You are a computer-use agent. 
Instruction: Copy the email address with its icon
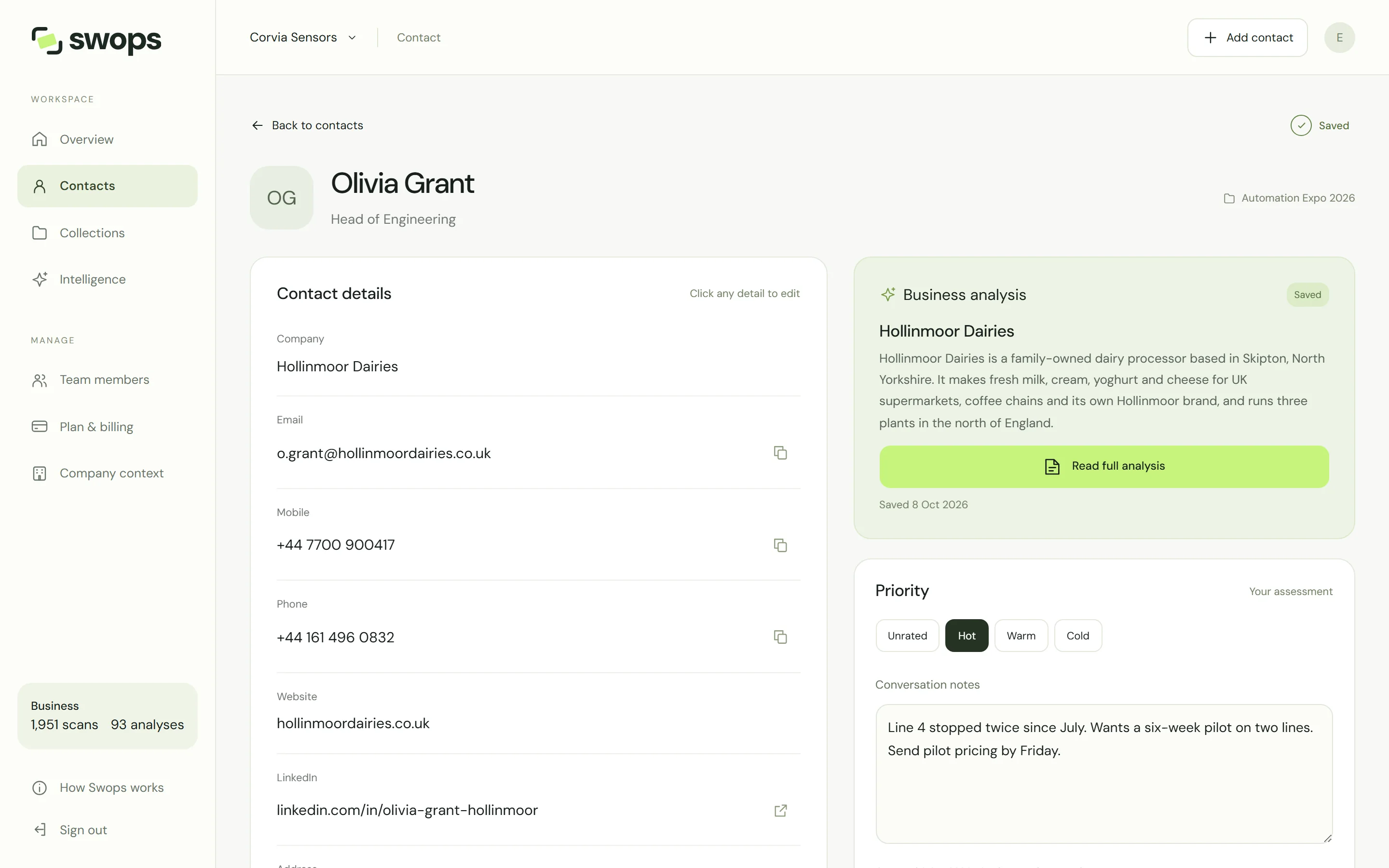780,453
